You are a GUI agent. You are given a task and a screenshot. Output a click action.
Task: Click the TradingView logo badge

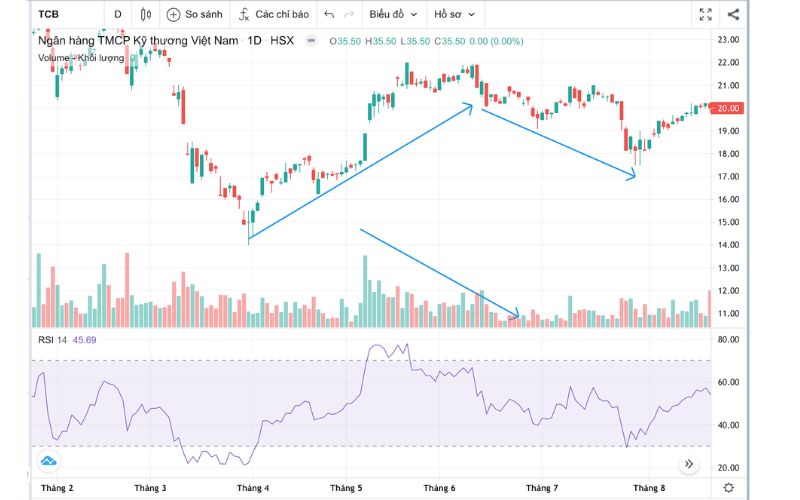(48, 461)
